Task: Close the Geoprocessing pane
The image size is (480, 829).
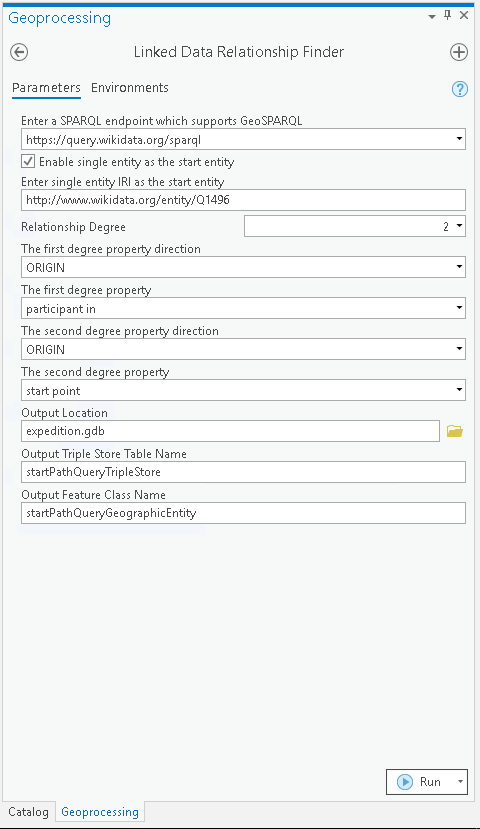Action: coord(464,15)
